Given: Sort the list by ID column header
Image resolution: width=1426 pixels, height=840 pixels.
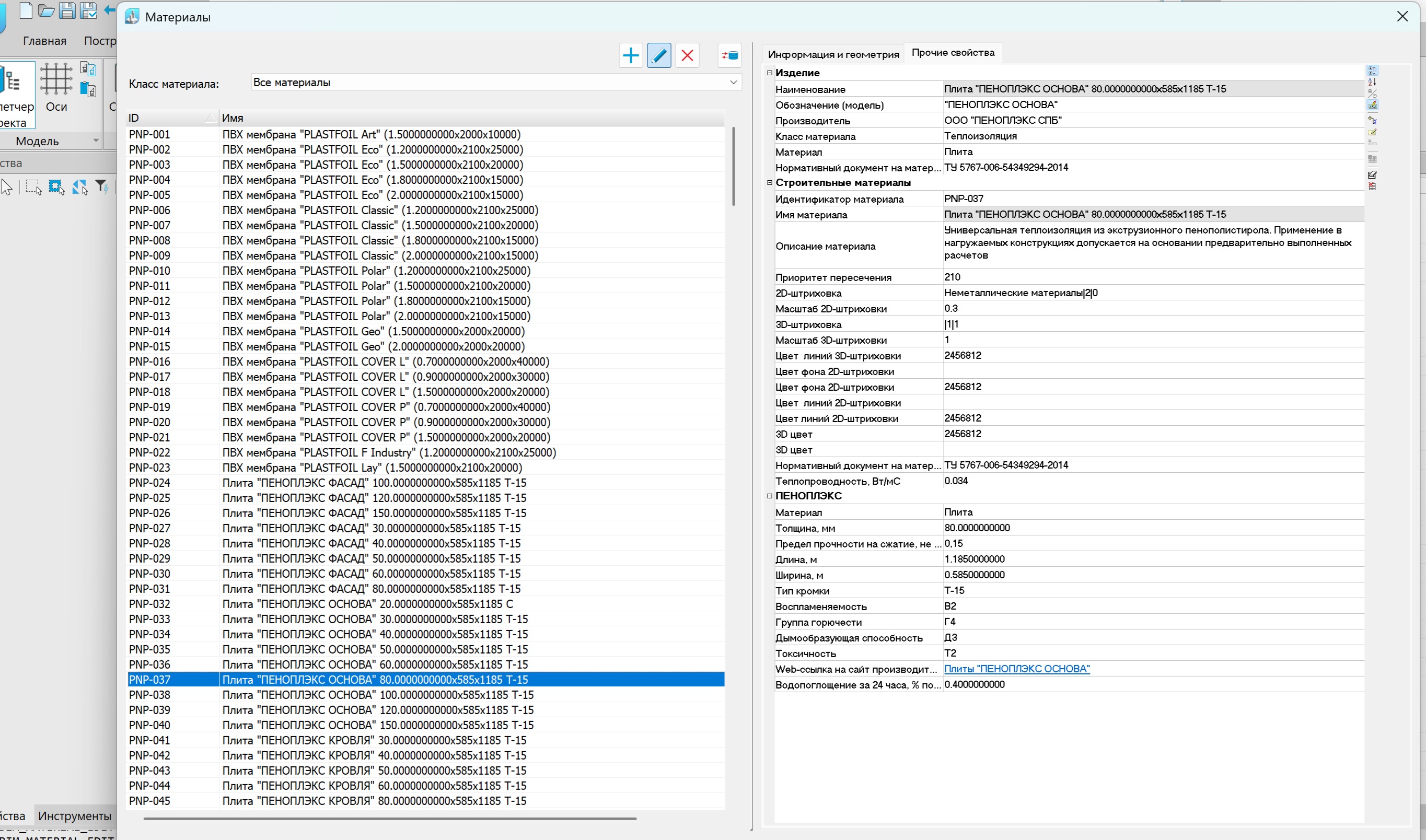Looking at the screenshot, I should (x=172, y=118).
